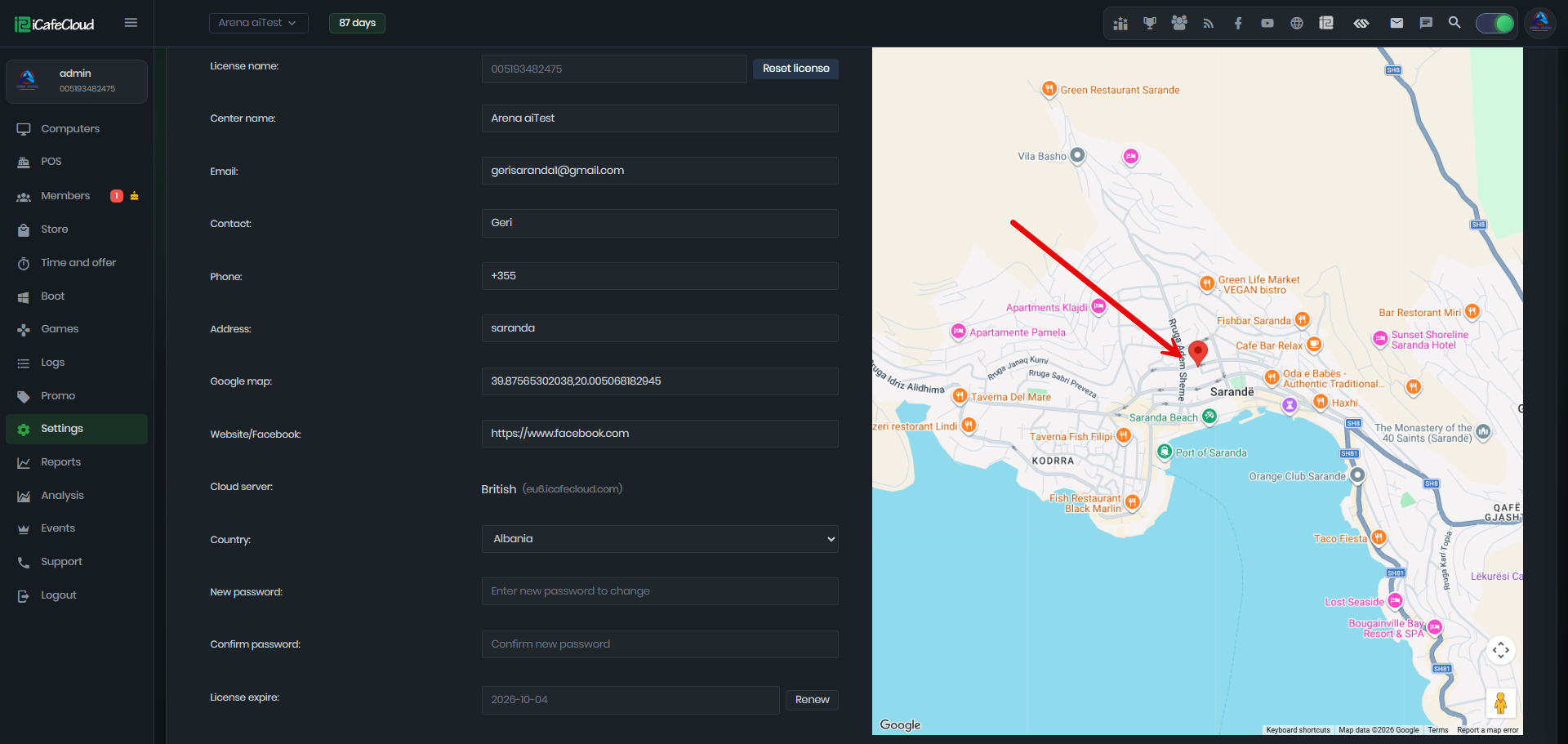Open the Country dropdown showing Albania
The image size is (1568, 744).
coord(660,539)
